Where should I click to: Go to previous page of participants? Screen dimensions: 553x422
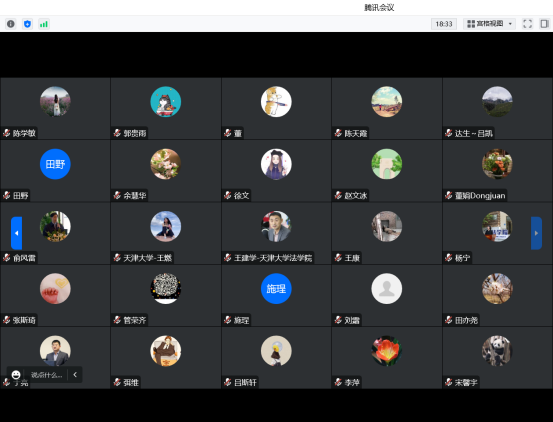tap(16, 233)
